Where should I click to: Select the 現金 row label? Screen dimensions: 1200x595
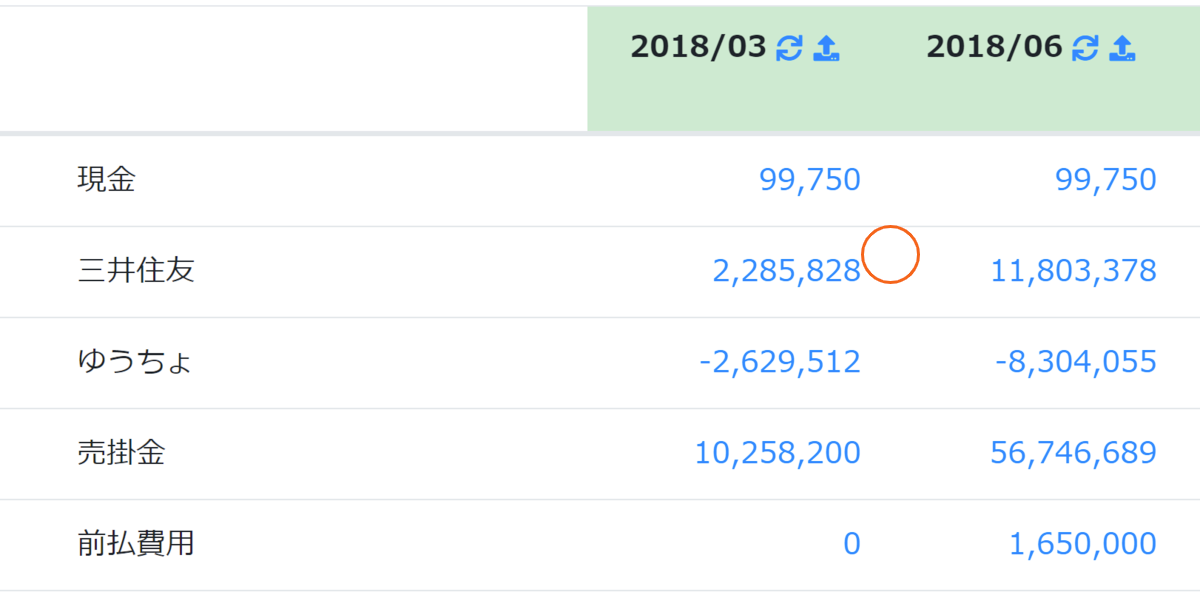[106, 180]
